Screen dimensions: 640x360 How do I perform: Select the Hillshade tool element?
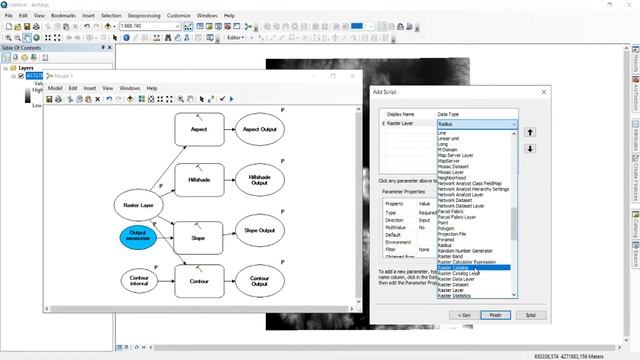199,180
